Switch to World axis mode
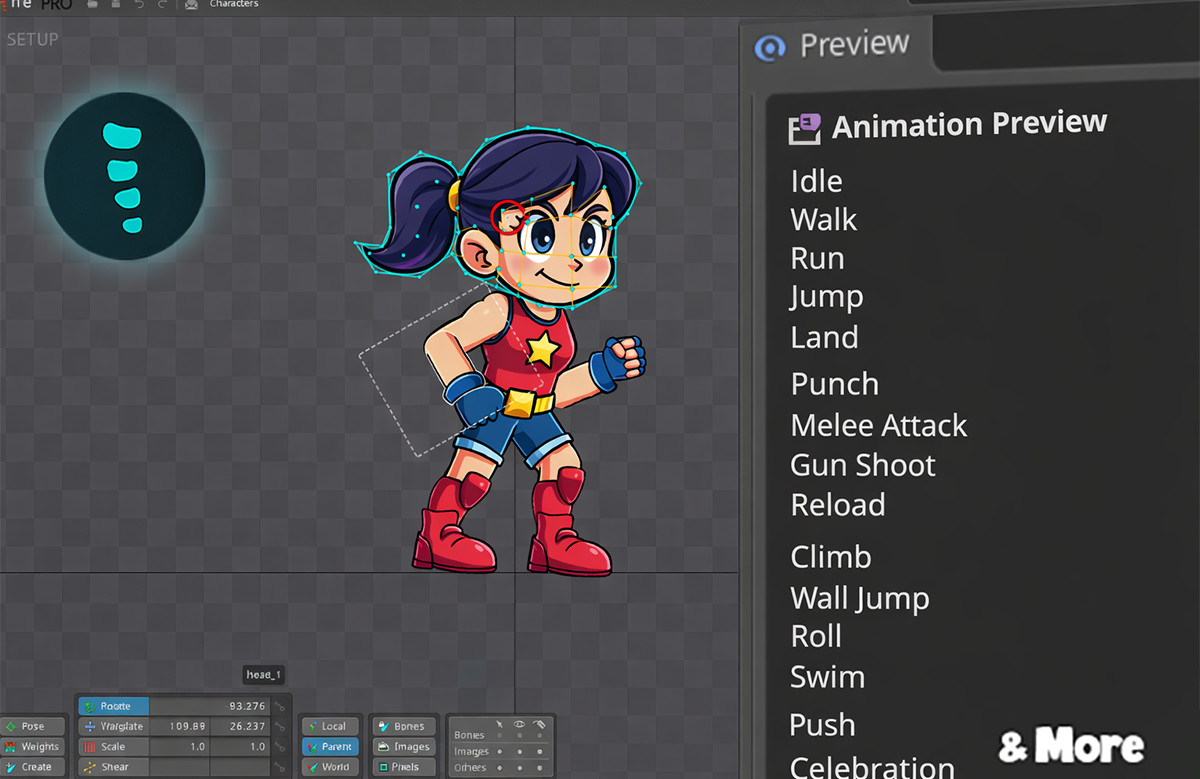Screen dimensions: 1200x779 click(x=329, y=767)
